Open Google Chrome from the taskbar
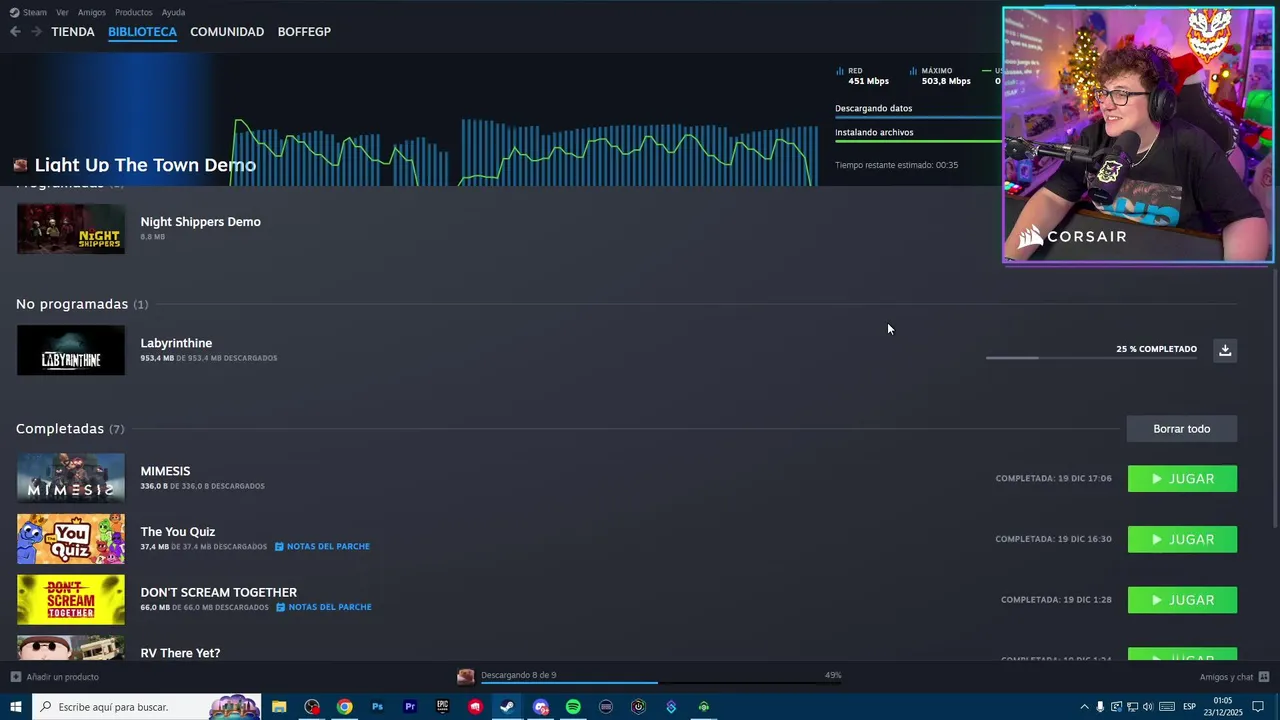Viewport: 1280px width, 720px height. pos(344,707)
